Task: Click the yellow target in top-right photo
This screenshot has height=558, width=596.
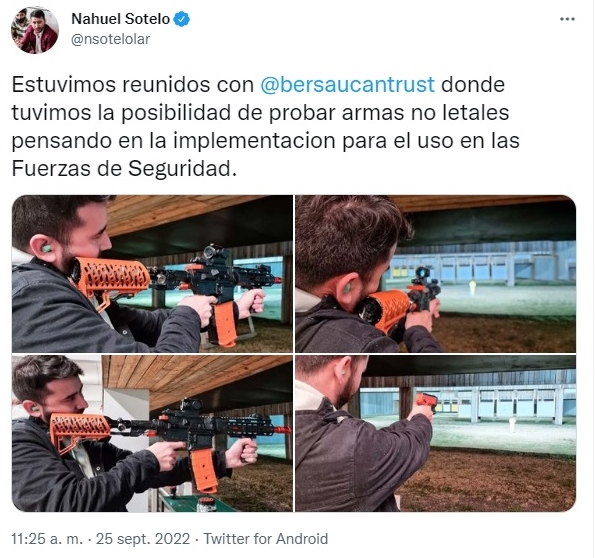Action: coord(472,287)
